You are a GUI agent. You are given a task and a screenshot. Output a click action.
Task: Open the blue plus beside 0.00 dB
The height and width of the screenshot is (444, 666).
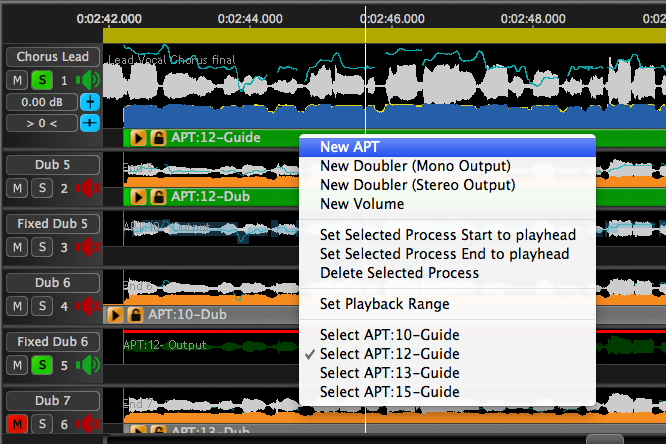coord(90,102)
